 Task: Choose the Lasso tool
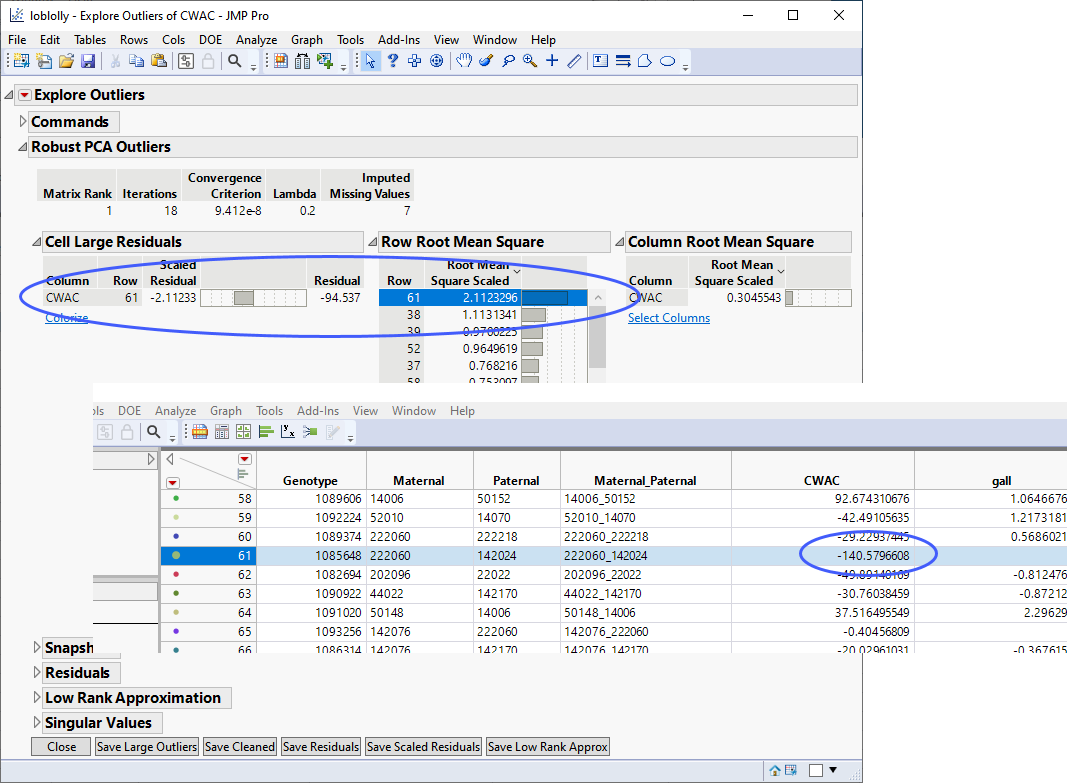(x=508, y=61)
